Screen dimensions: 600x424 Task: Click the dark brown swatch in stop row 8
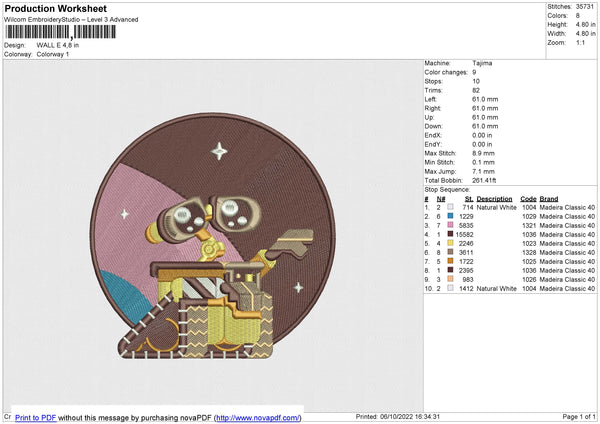pos(450,270)
